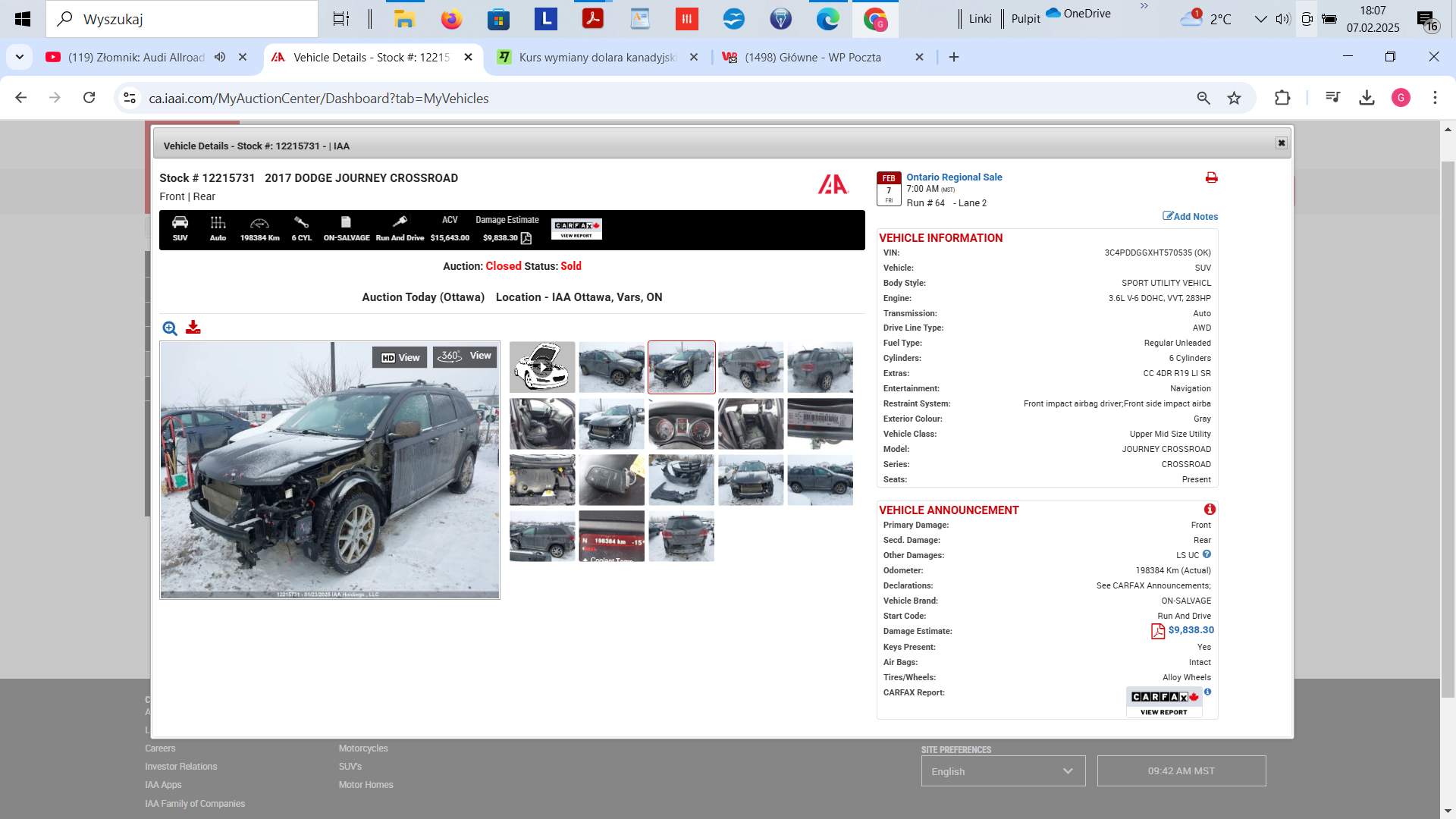The height and width of the screenshot is (819, 1456).
Task: Open the Chrome downloads icon
Action: coord(1367,98)
